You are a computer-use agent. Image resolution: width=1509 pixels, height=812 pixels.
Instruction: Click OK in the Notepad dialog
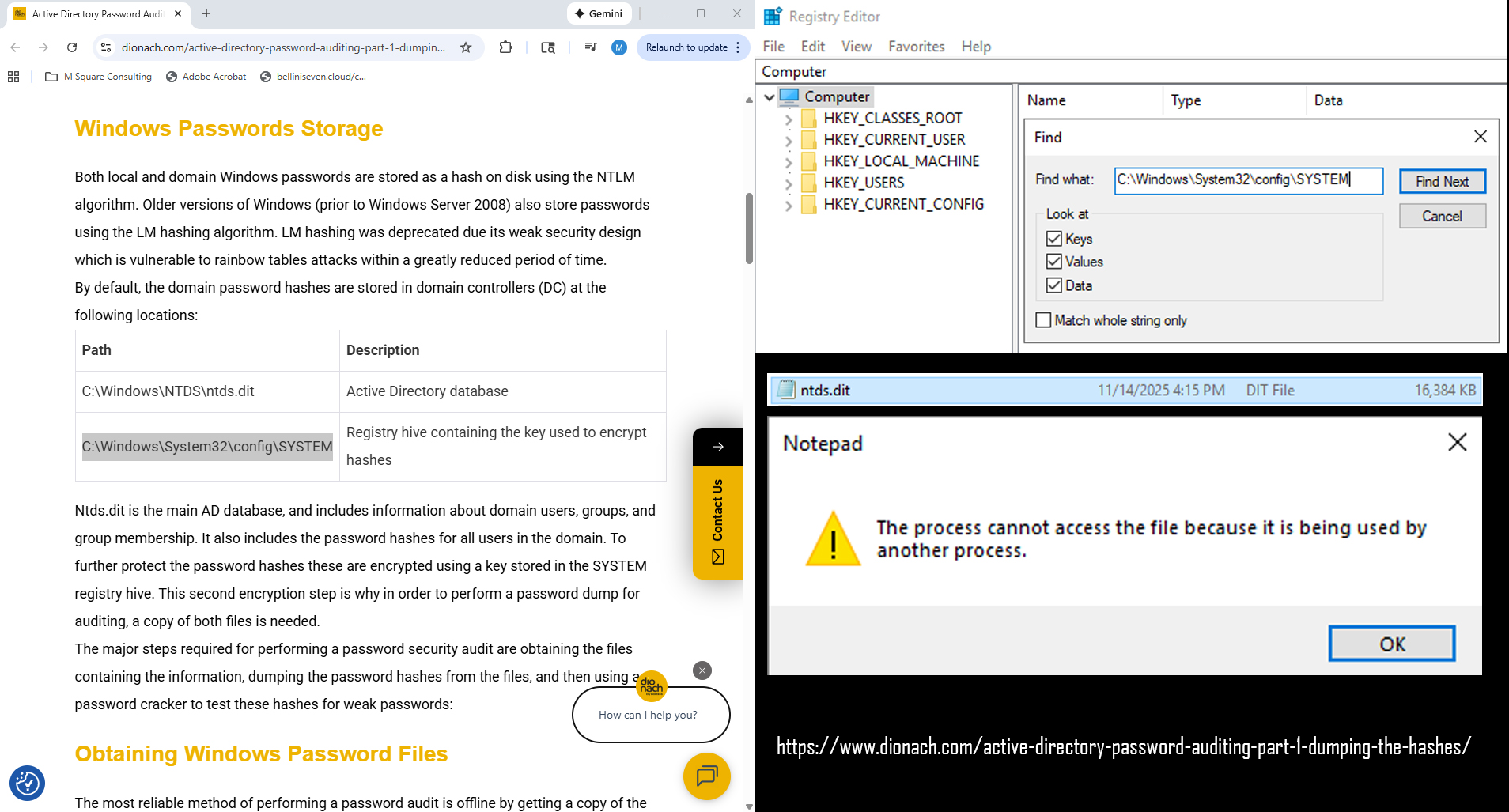point(1391,644)
